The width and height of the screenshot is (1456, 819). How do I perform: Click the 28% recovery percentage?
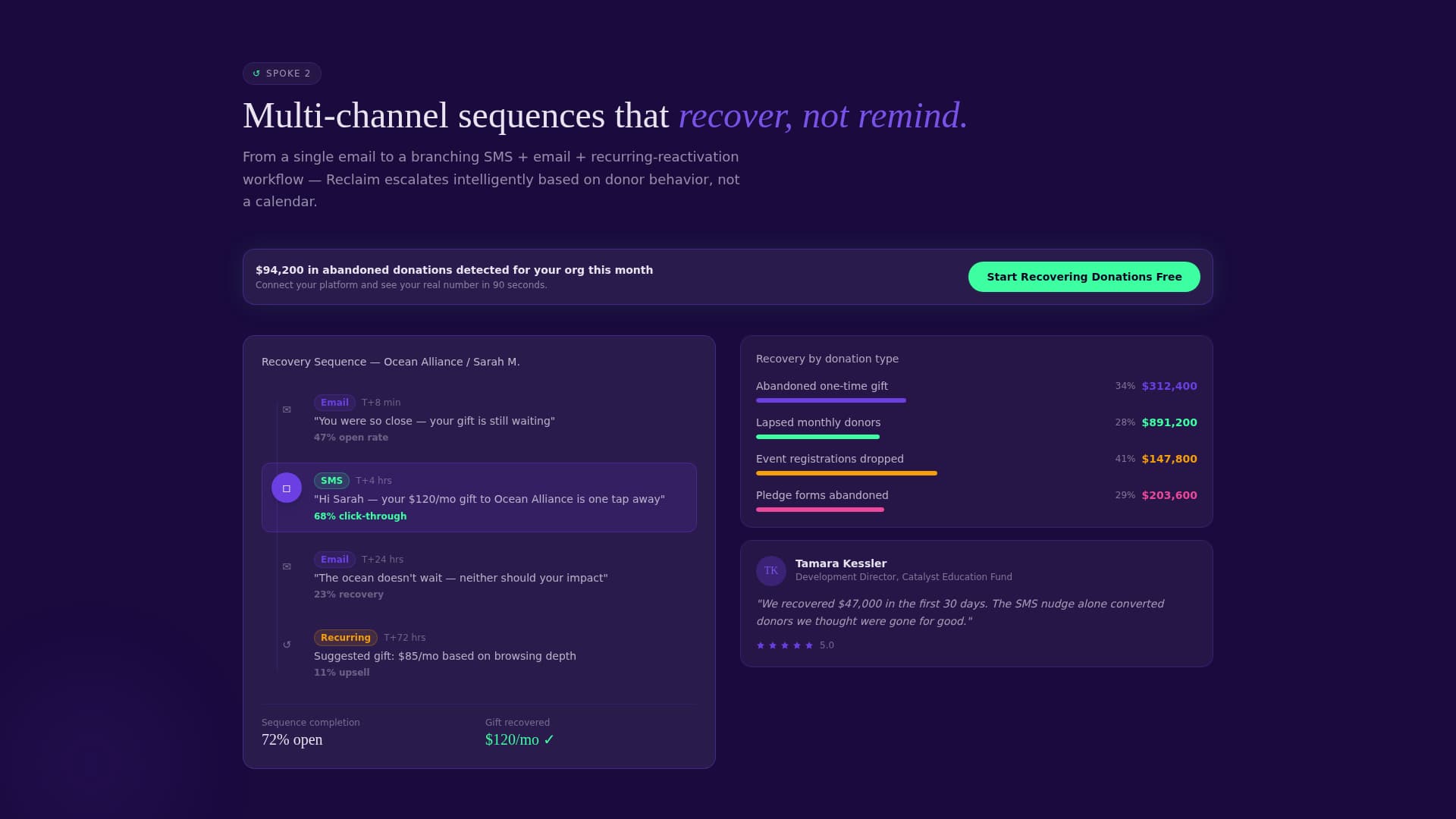pos(1125,422)
